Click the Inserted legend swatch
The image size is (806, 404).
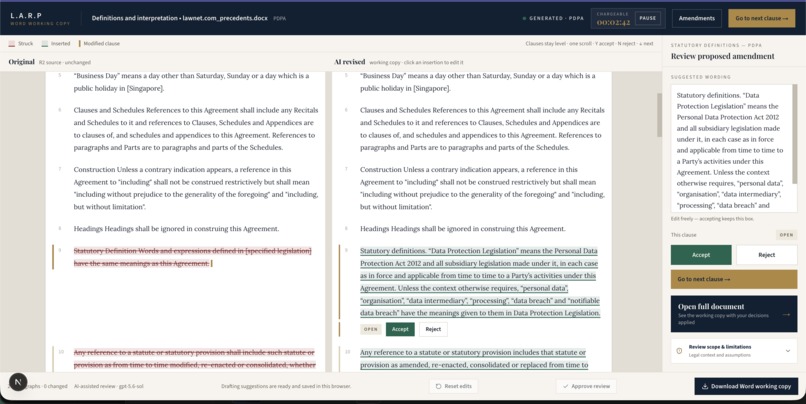point(45,44)
